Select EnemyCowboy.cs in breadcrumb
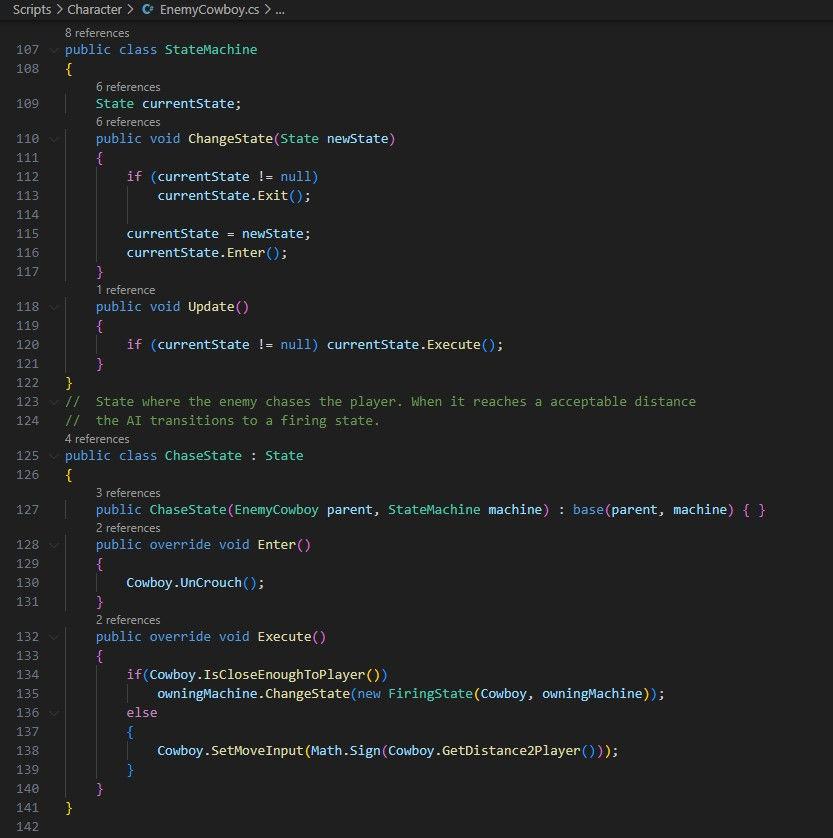This screenshot has height=838, width=833. pos(209,10)
